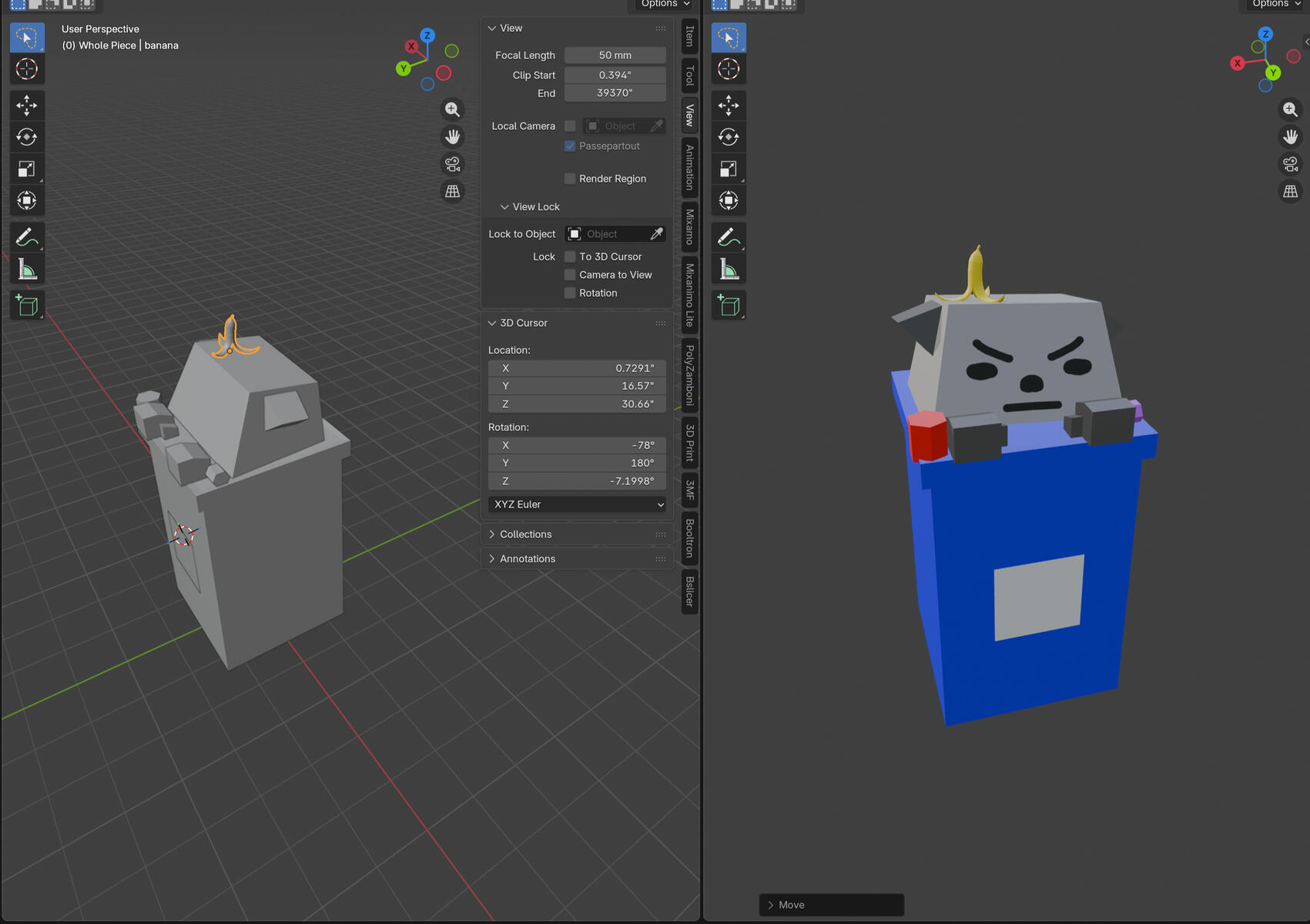Screen dimensions: 1310x924
Task: Toggle camera view in the left viewport
Action: [453, 164]
